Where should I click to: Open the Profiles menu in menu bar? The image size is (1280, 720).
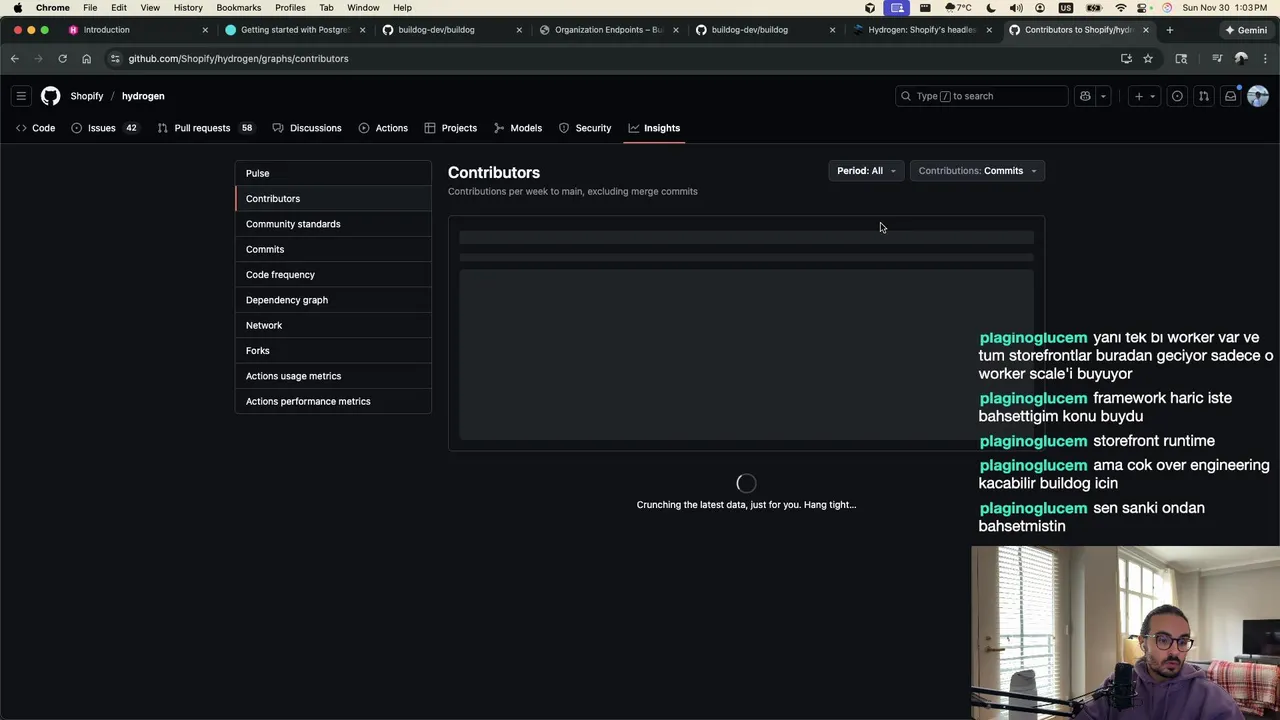click(x=290, y=7)
